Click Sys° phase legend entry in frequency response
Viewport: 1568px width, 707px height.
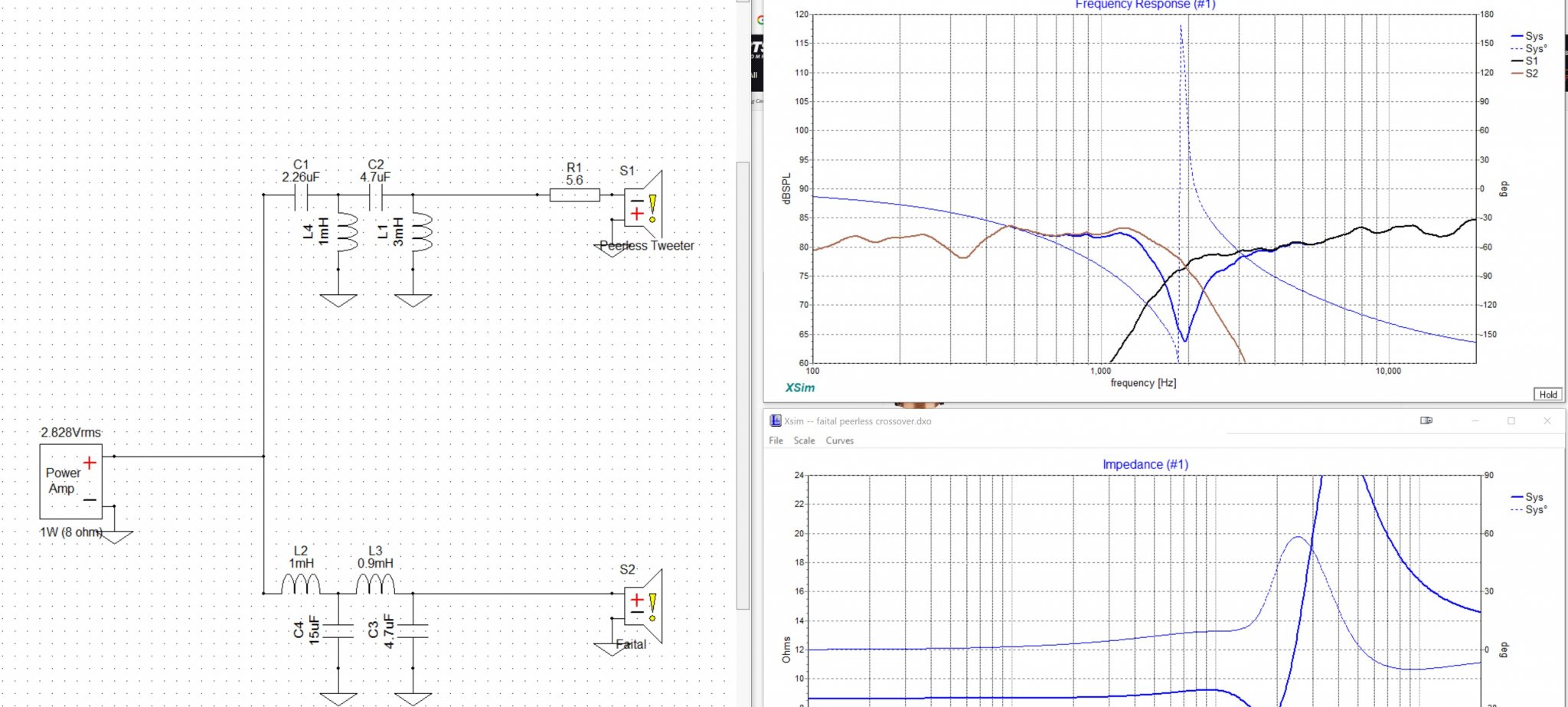pos(1529,48)
